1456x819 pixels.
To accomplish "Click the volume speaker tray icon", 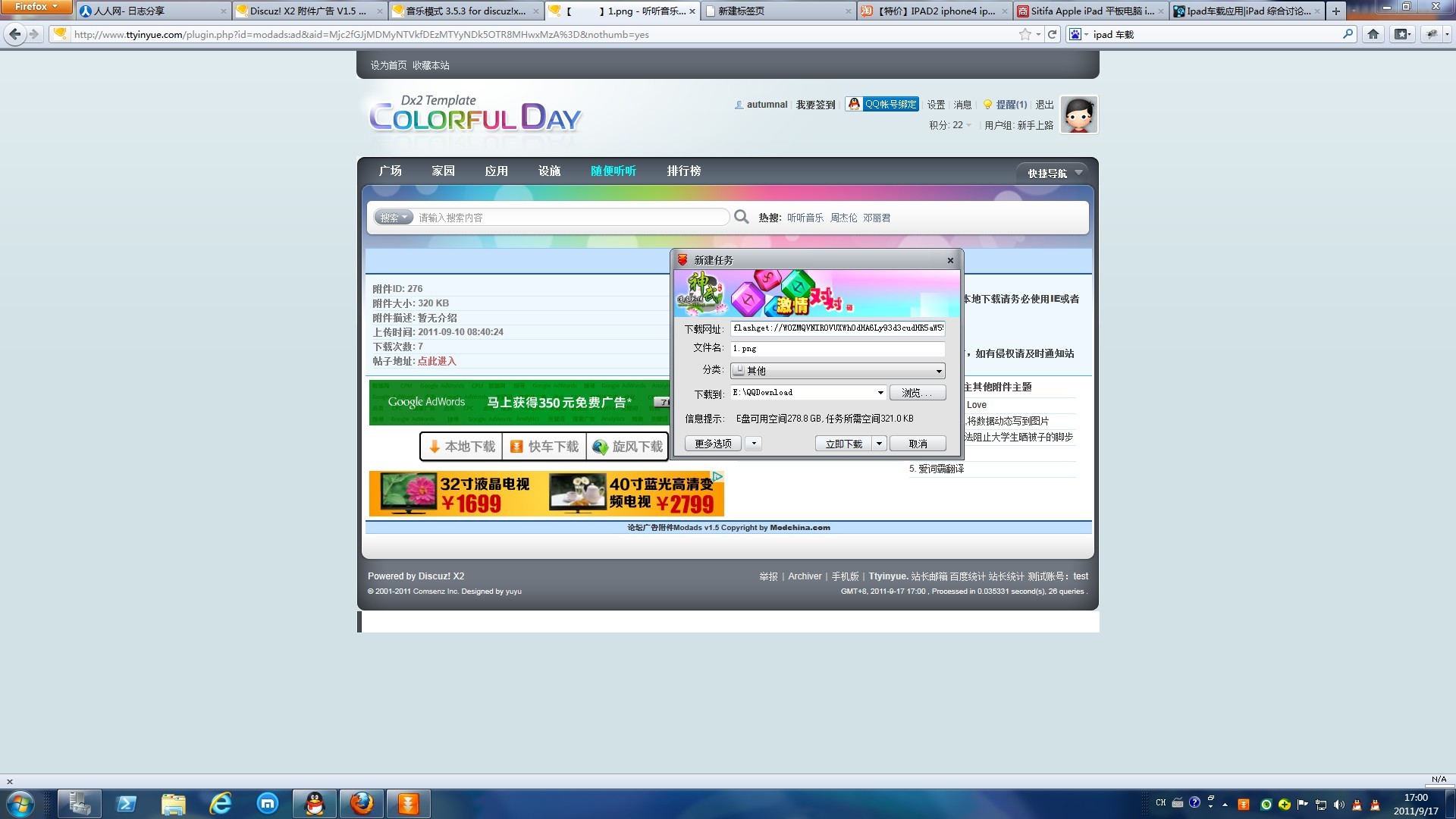I will click(1338, 805).
